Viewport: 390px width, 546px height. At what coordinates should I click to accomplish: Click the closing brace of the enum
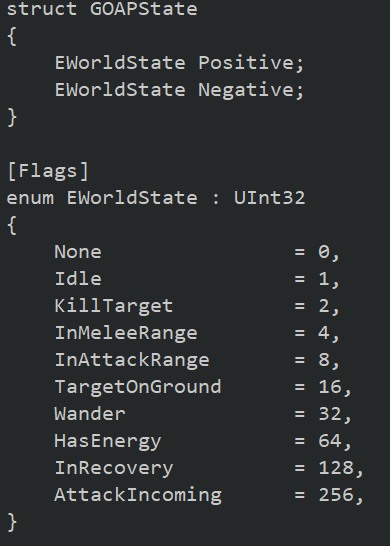tap(12, 522)
